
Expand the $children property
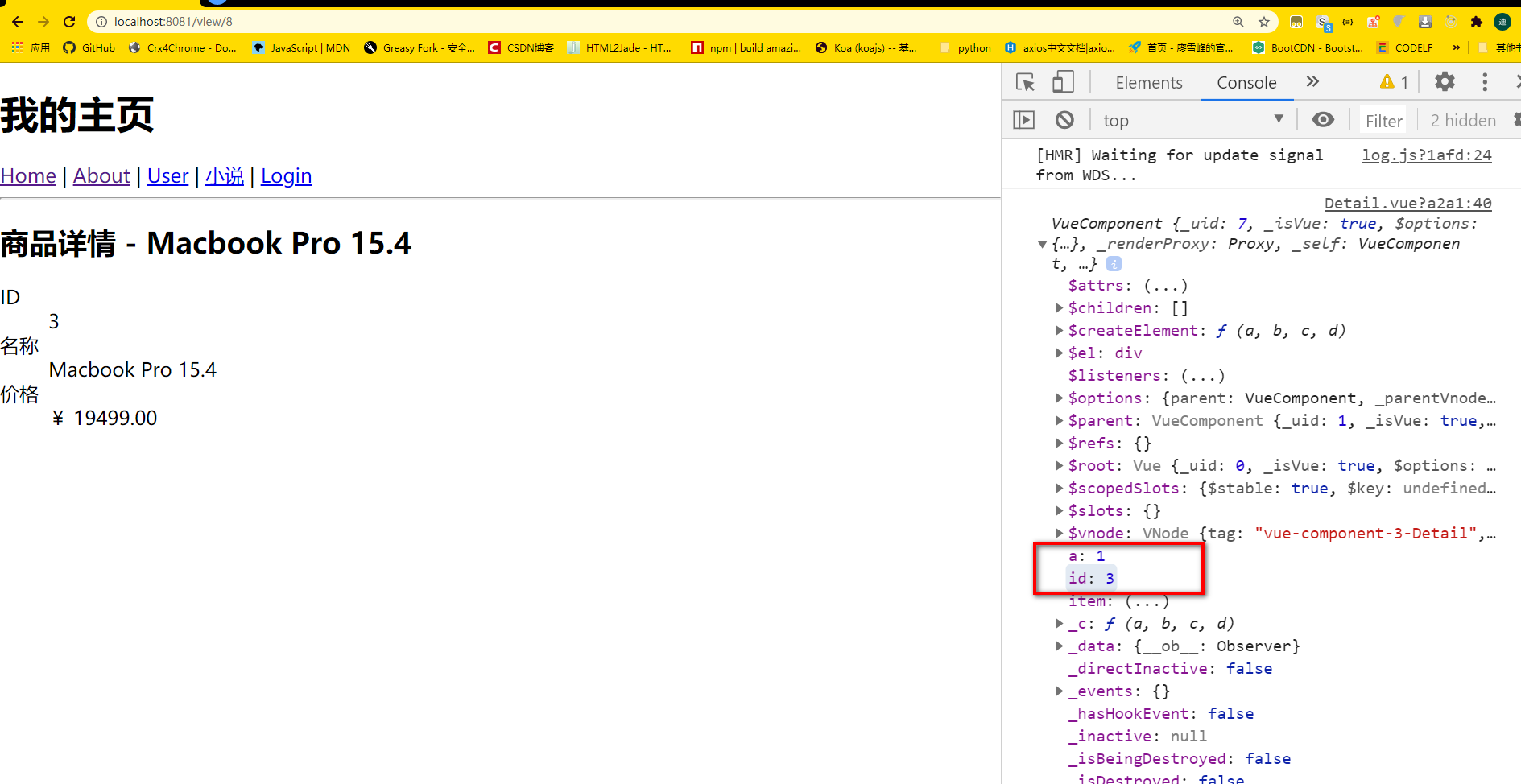click(1060, 307)
